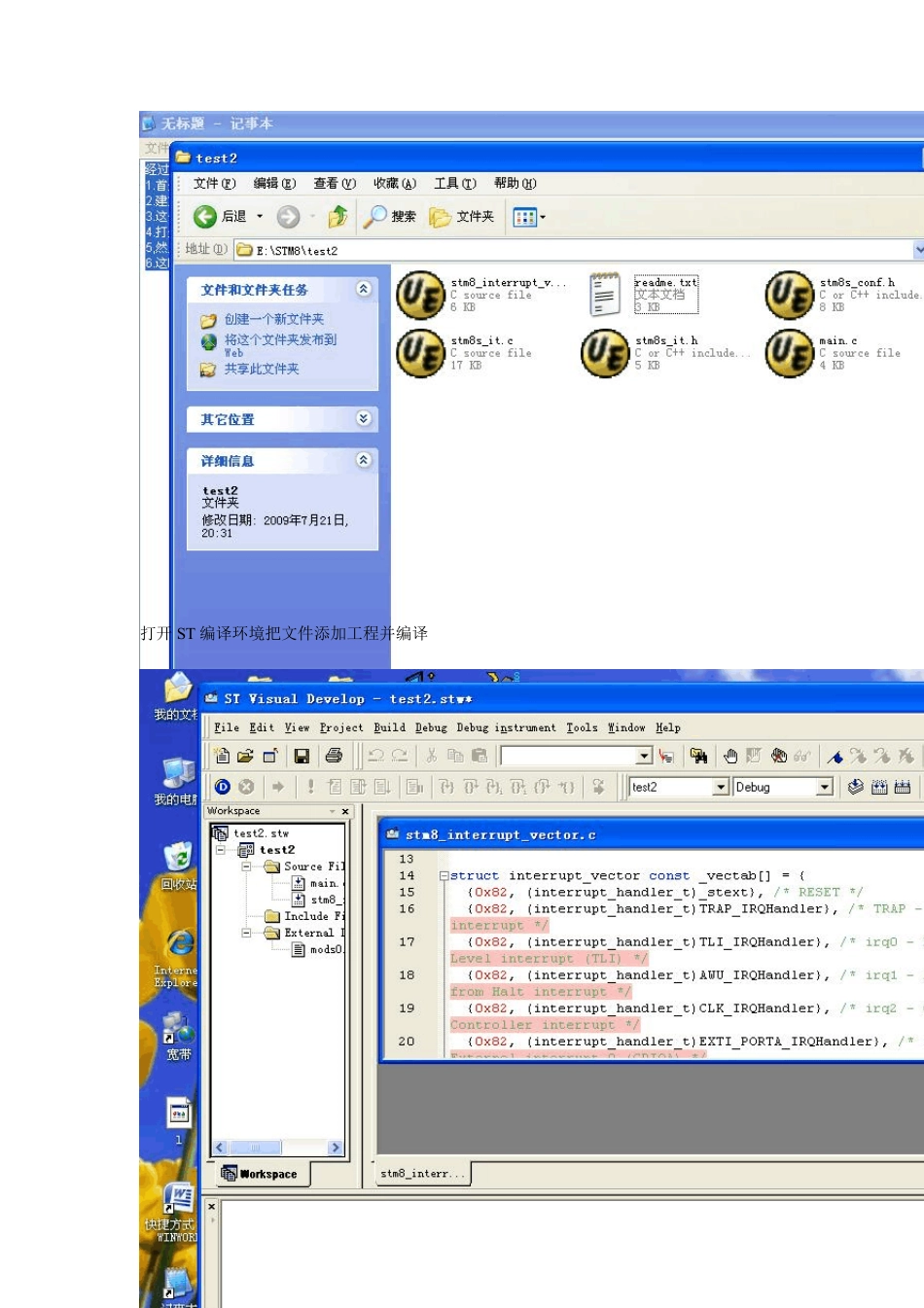Open the Debug configuration combo dropdown

point(825,787)
